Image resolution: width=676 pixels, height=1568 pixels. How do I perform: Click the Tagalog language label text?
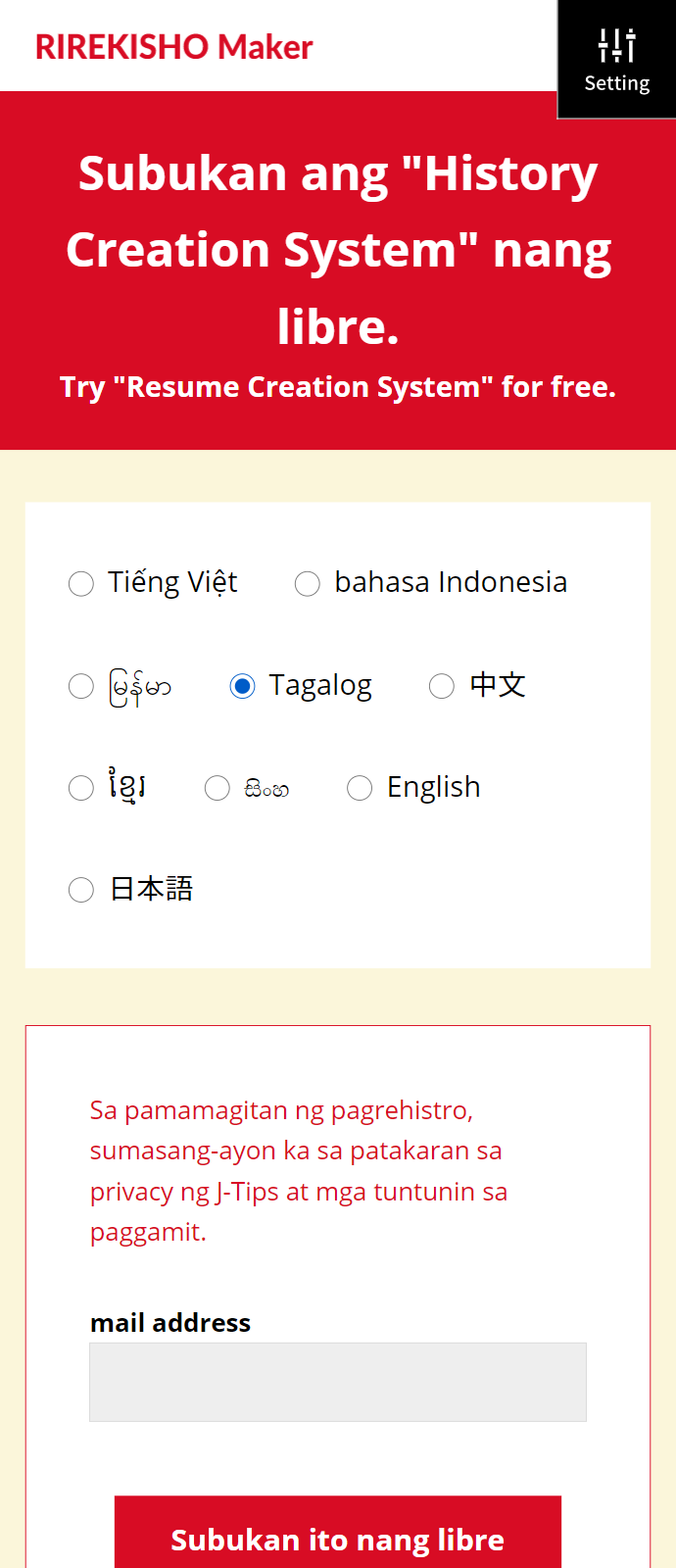(x=320, y=686)
